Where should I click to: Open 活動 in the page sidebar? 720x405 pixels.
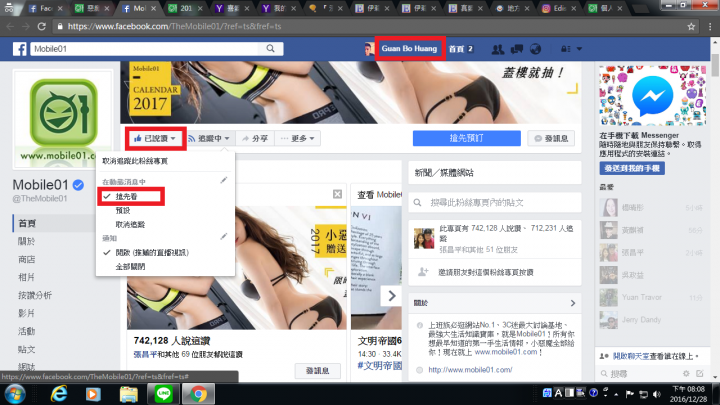pyautogui.click(x=26, y=331)
